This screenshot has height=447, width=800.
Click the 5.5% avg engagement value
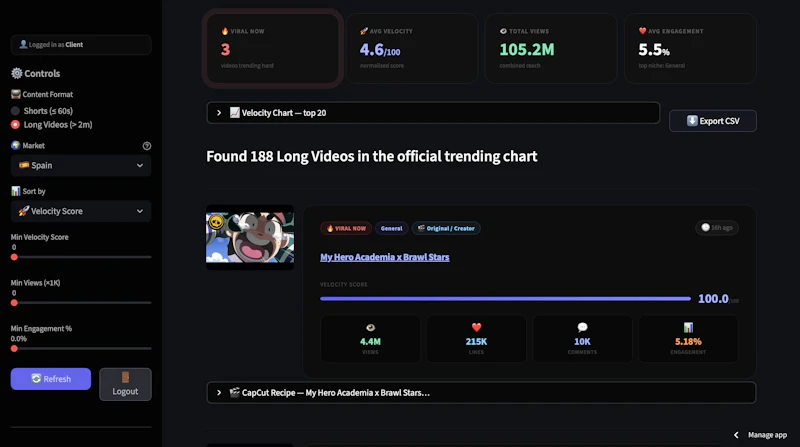coord(654,49)
